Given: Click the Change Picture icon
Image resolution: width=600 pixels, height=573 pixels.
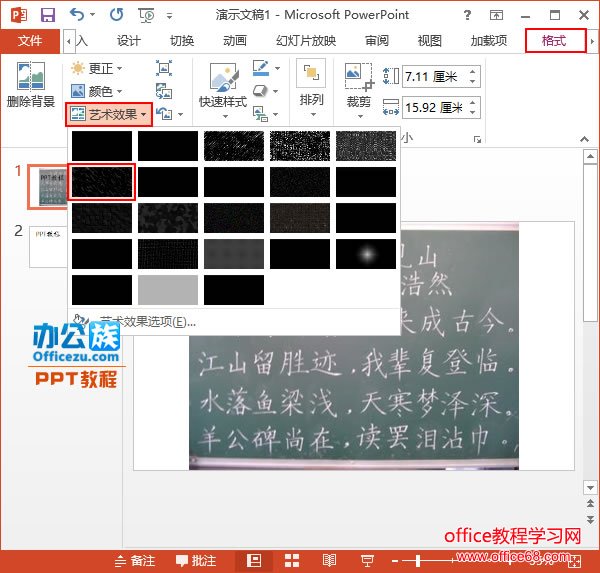Looking at the screenshot, I should pyautogui.click(x=164, y=91).
